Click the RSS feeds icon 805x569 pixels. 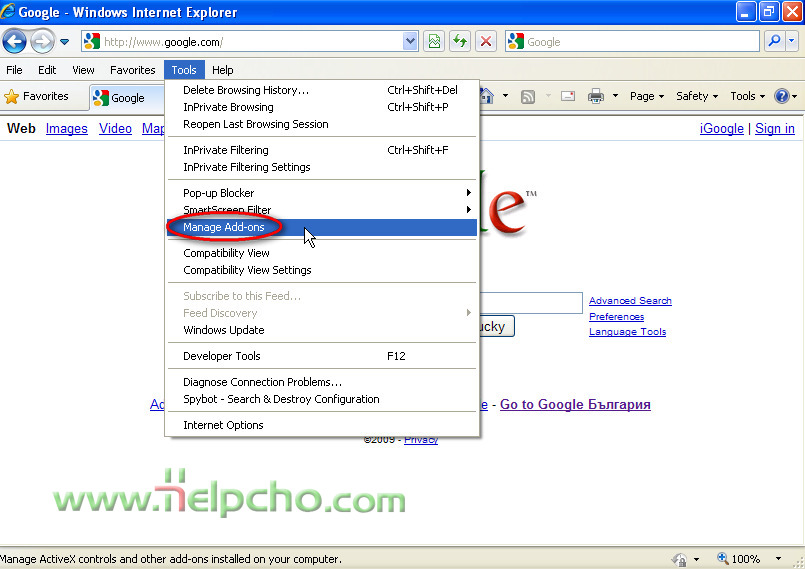click(528, 96)
